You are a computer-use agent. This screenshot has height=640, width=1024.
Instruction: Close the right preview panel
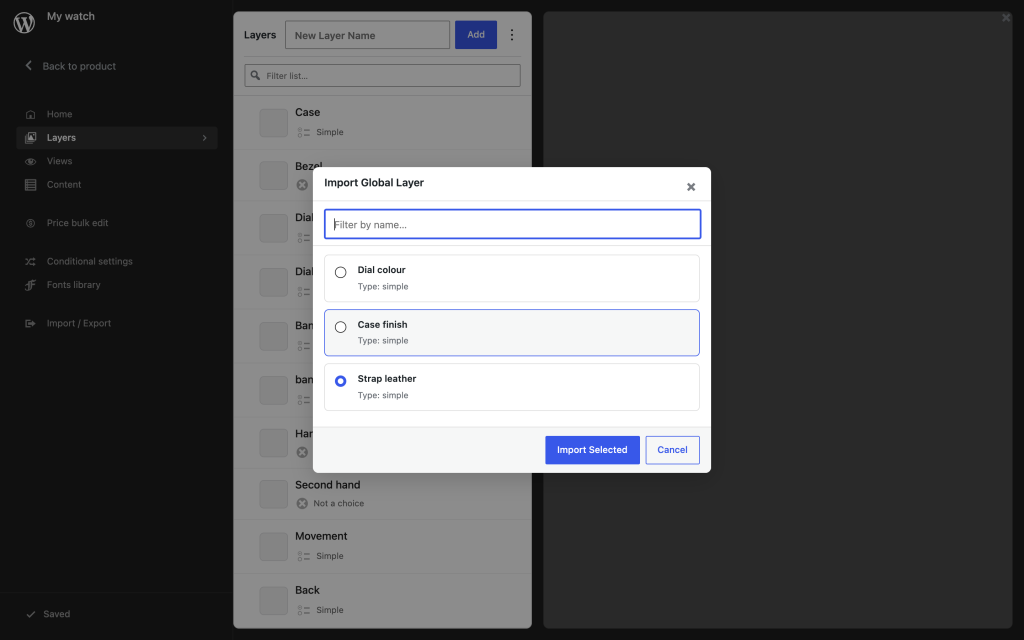coord(1006,18)
